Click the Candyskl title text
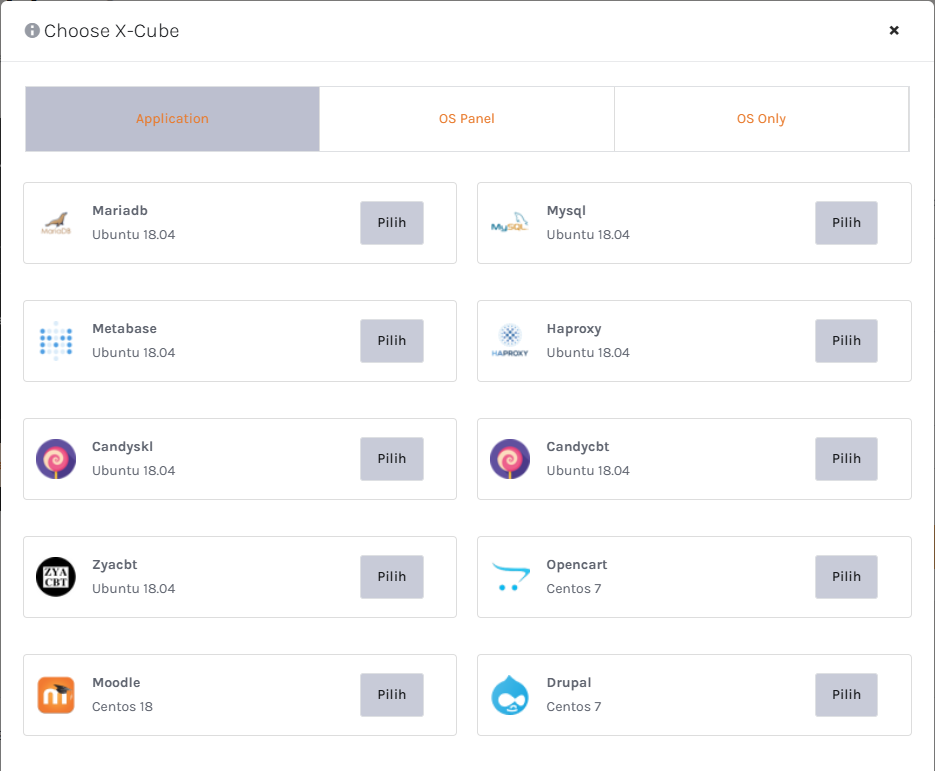Screen dimensions: 935x771 [x=122, y=447]
